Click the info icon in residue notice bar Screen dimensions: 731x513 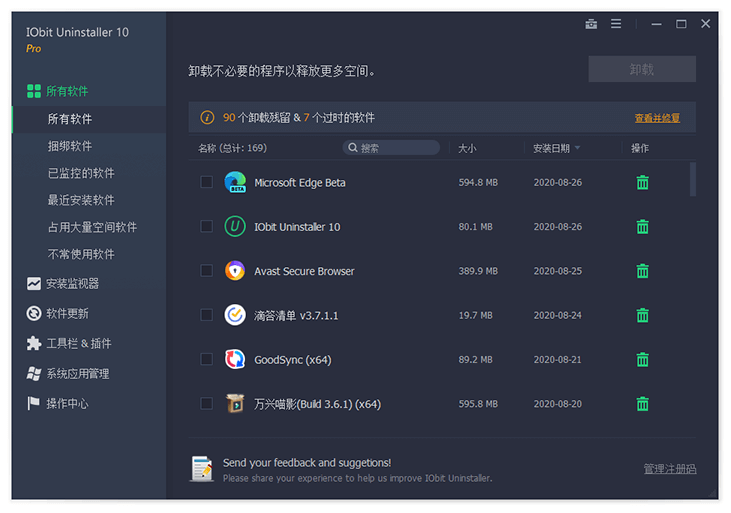tap(207, 118)
